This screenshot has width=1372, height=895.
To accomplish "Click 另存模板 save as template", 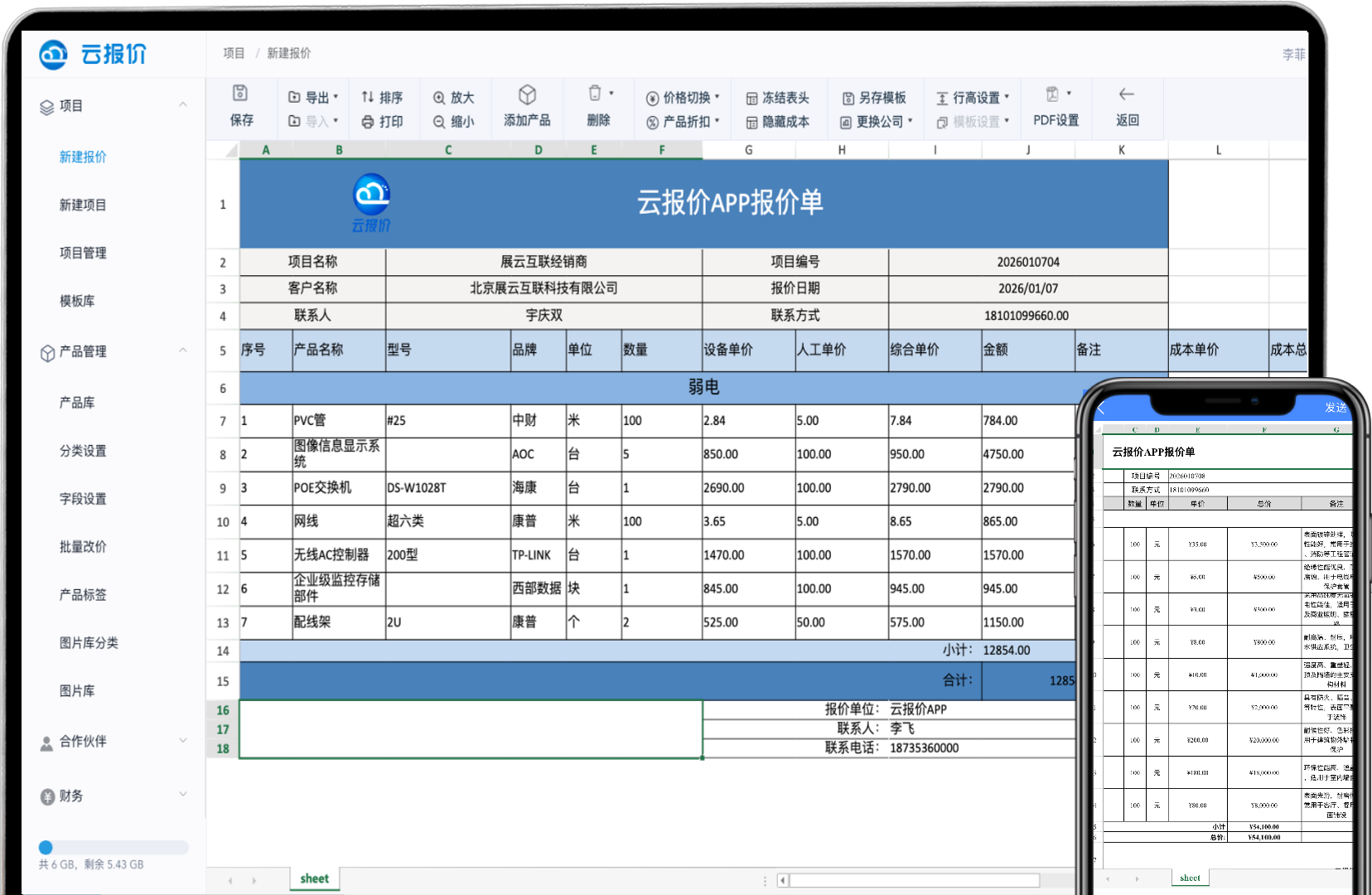I will [874, 98].
